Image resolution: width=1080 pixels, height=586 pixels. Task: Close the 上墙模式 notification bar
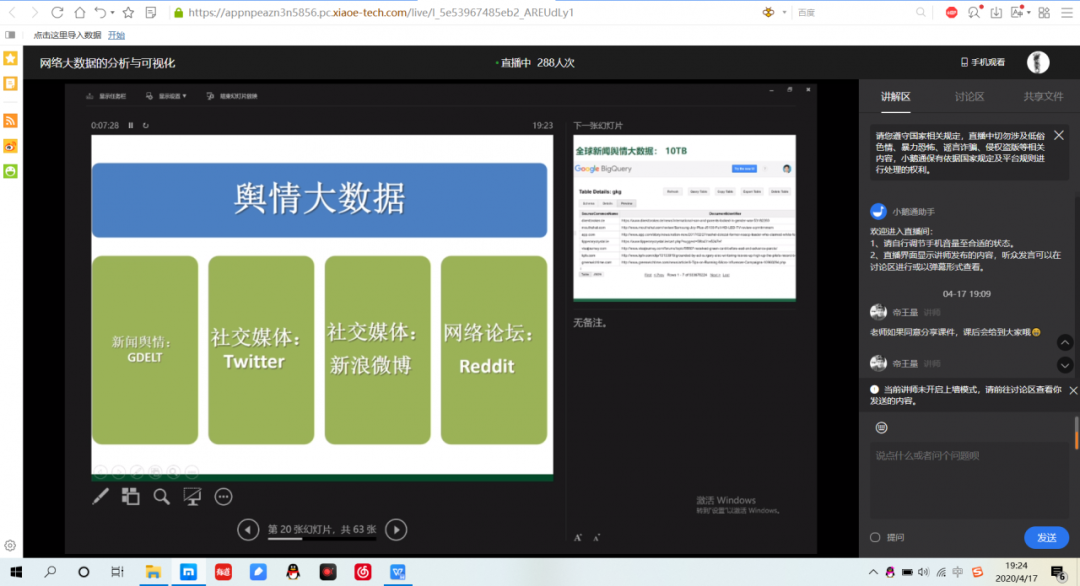coord(1073,390)
